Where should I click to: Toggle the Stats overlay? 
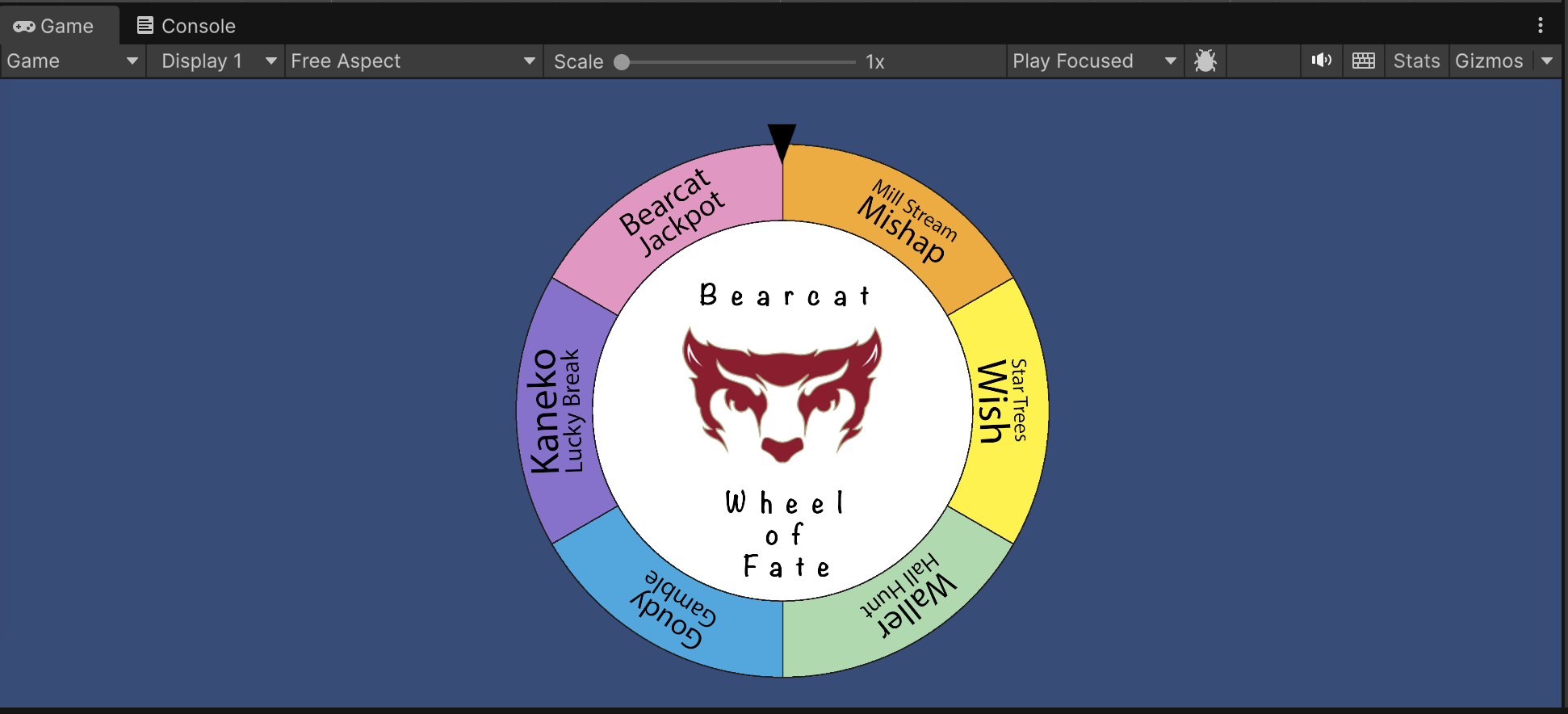pyautogui.click(x=1416, y=61)
